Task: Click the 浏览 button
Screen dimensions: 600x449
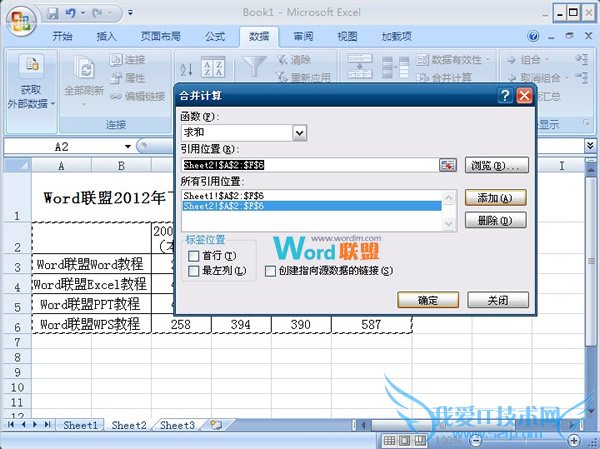Action: (497, 165)
